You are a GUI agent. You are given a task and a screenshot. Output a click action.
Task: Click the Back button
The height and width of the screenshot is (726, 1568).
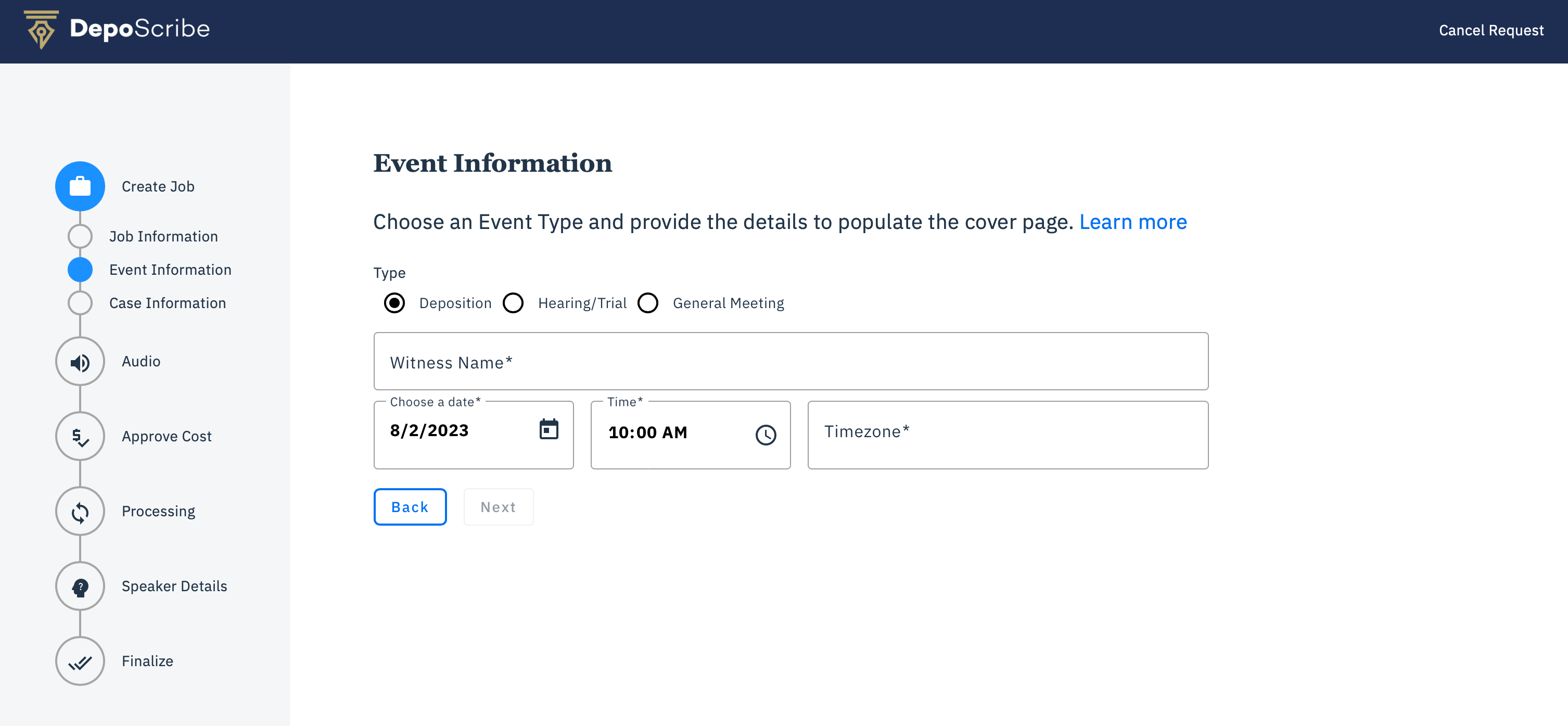(410, 507)
